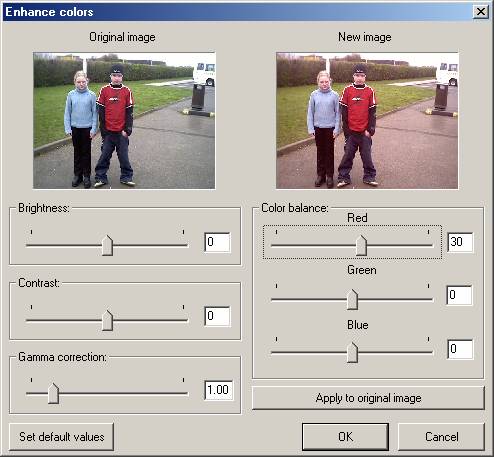
Task: Click the Red color balance slider thumb
Action: [361, 245]
